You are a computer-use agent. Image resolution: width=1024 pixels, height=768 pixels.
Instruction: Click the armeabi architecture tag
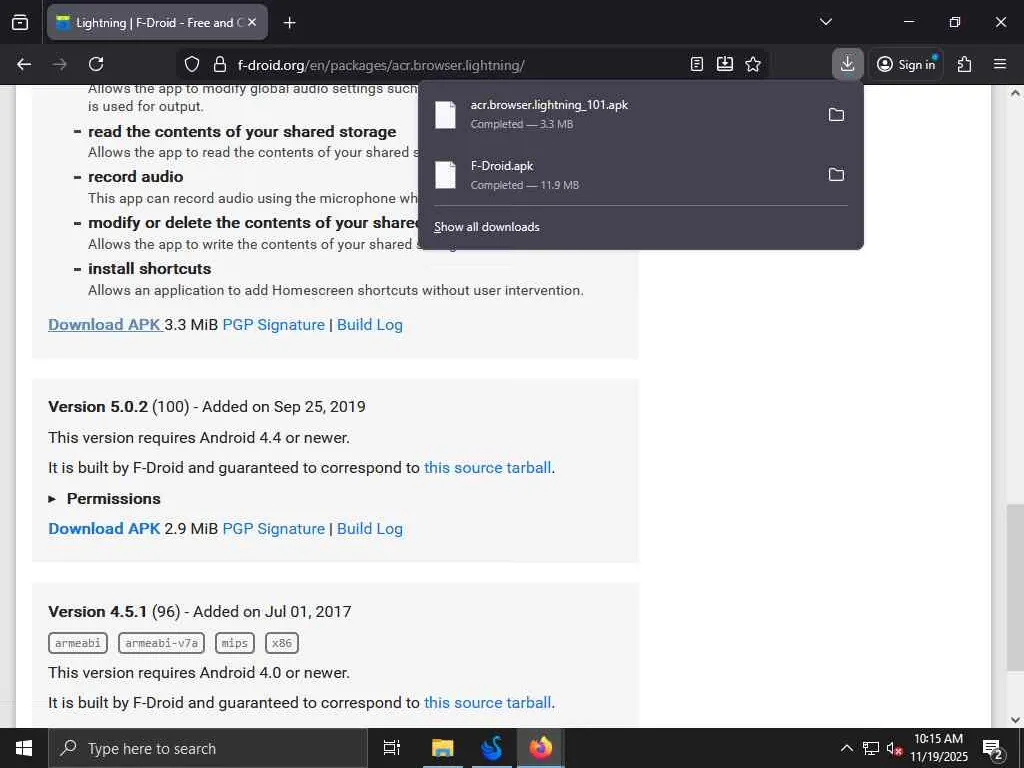(78, 643)
